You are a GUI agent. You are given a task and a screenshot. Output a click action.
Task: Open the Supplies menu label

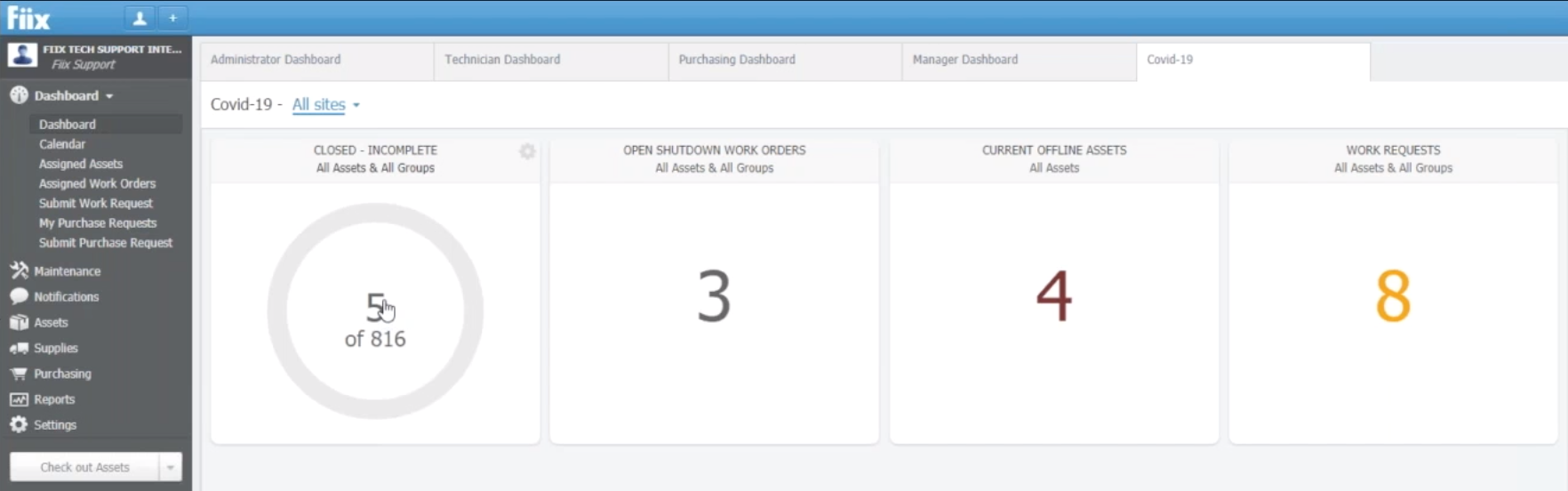pos(56,348)
